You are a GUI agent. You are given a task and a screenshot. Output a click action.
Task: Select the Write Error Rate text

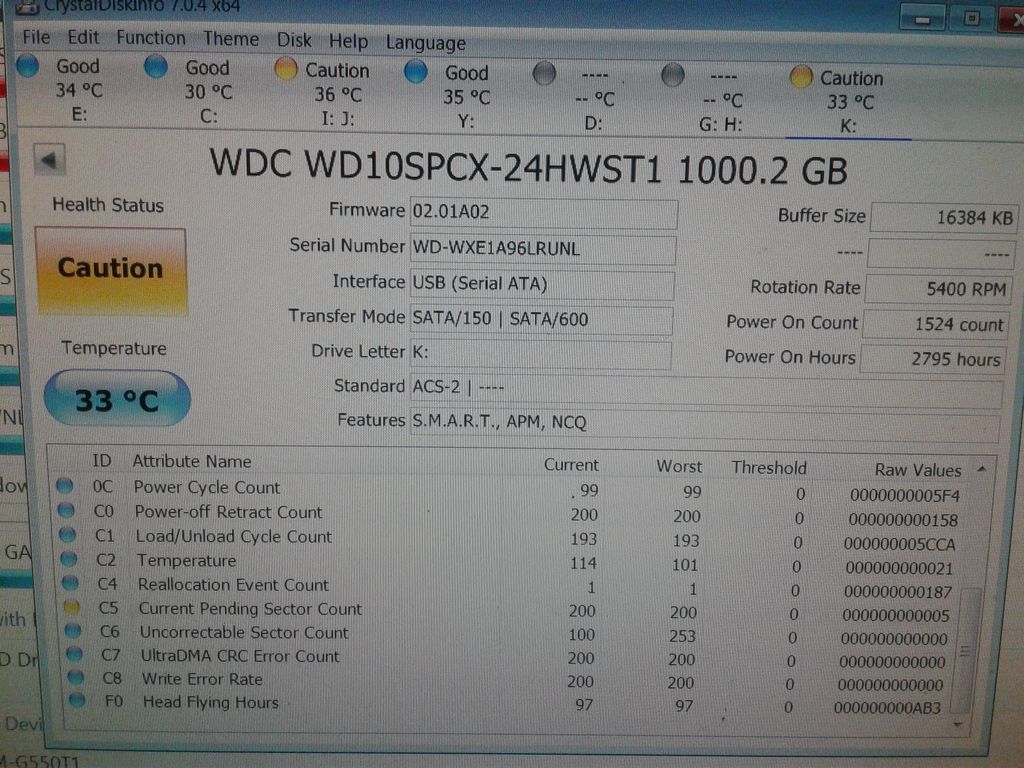tap(202, 679)
